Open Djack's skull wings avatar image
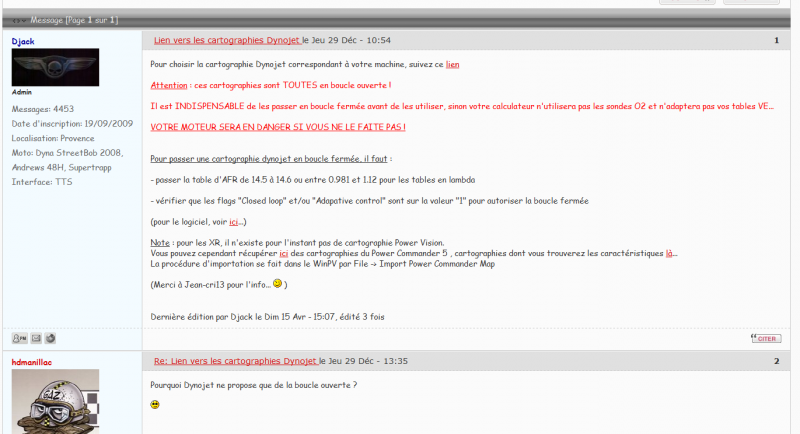 click(55, 67)
